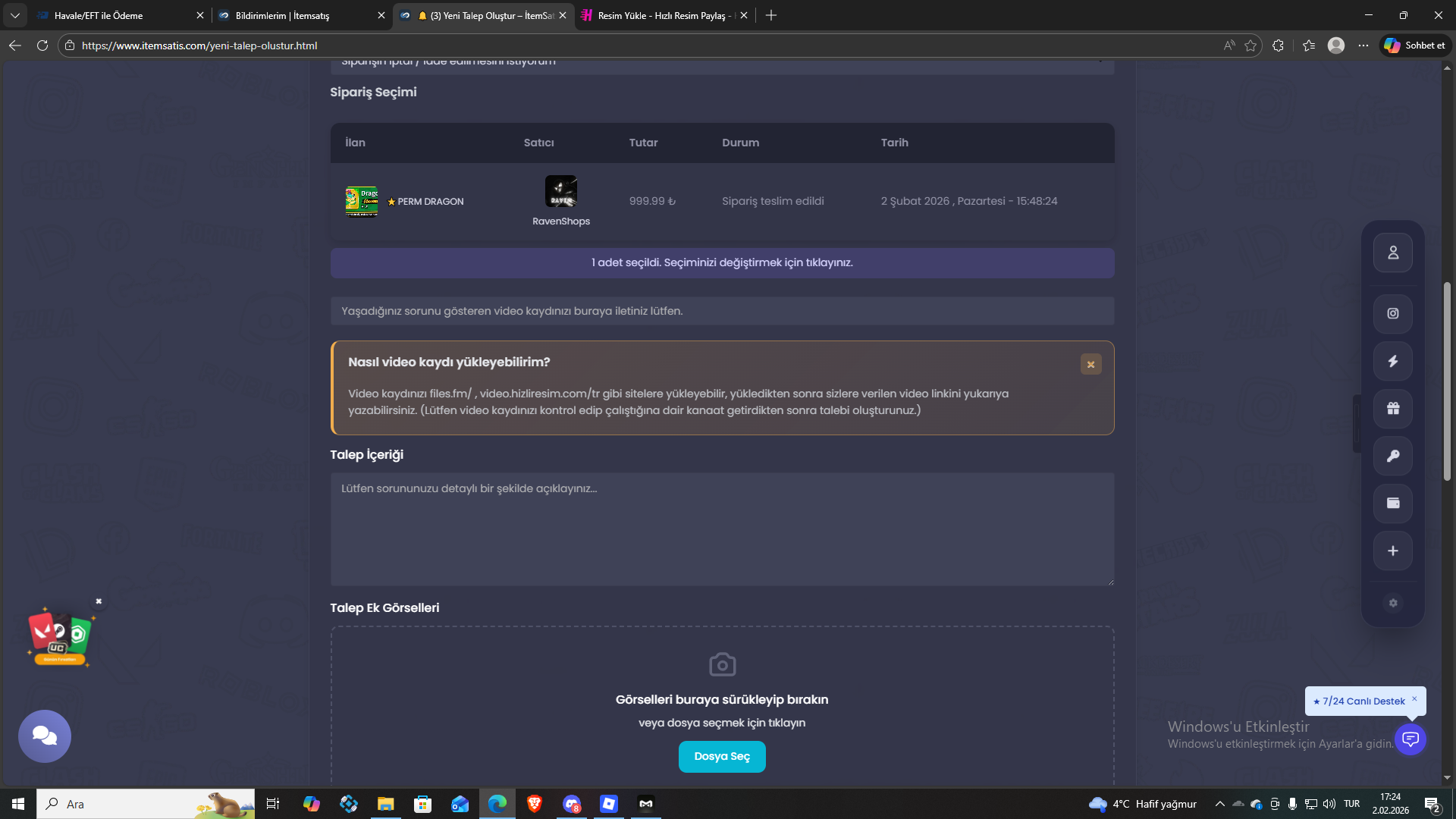Image resolution: width=1456 pixels, height=819 pixels.
Task: View site information via the lock icon
Action: coord(70,45)
